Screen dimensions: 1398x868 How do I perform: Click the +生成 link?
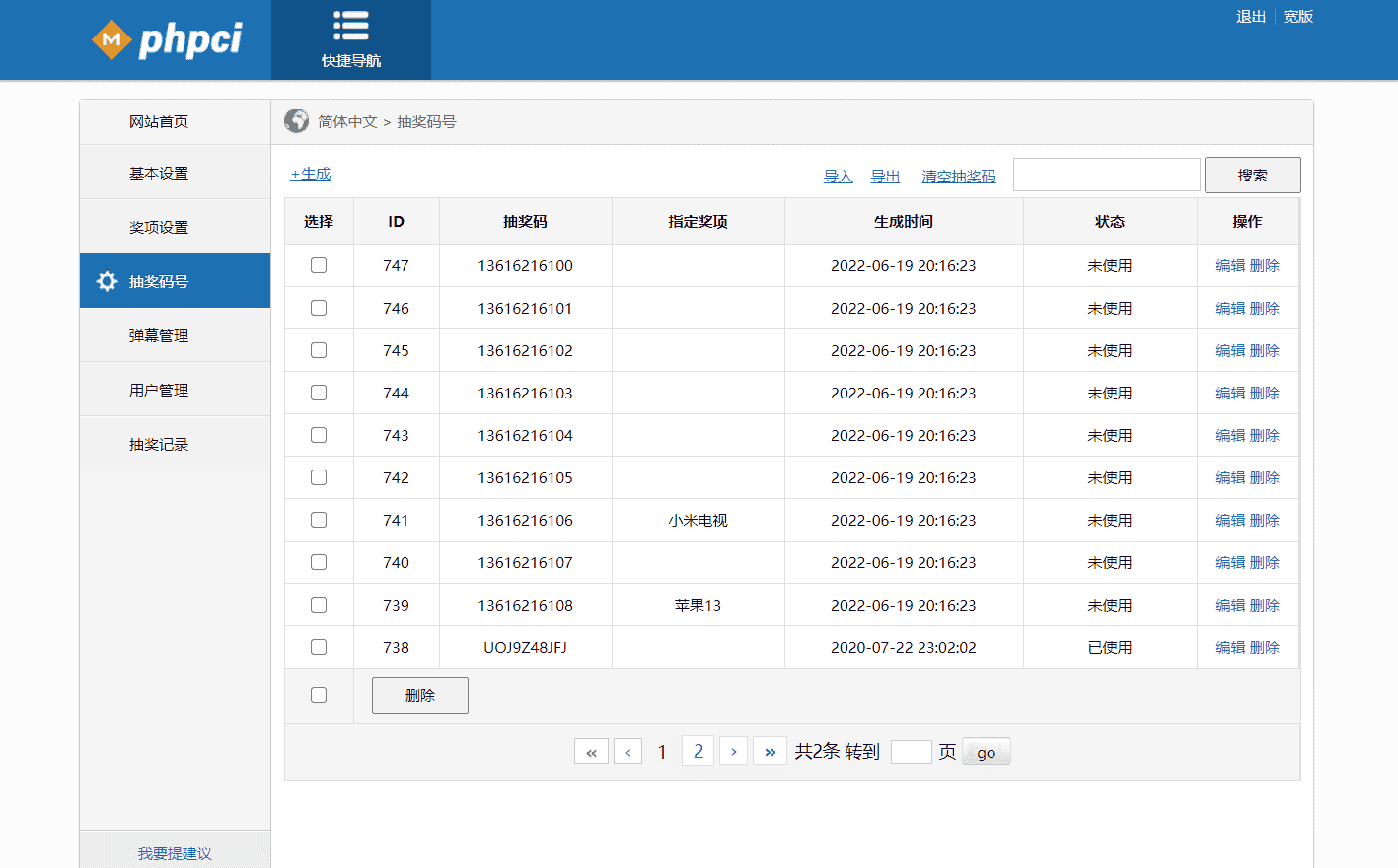(311, 174)
